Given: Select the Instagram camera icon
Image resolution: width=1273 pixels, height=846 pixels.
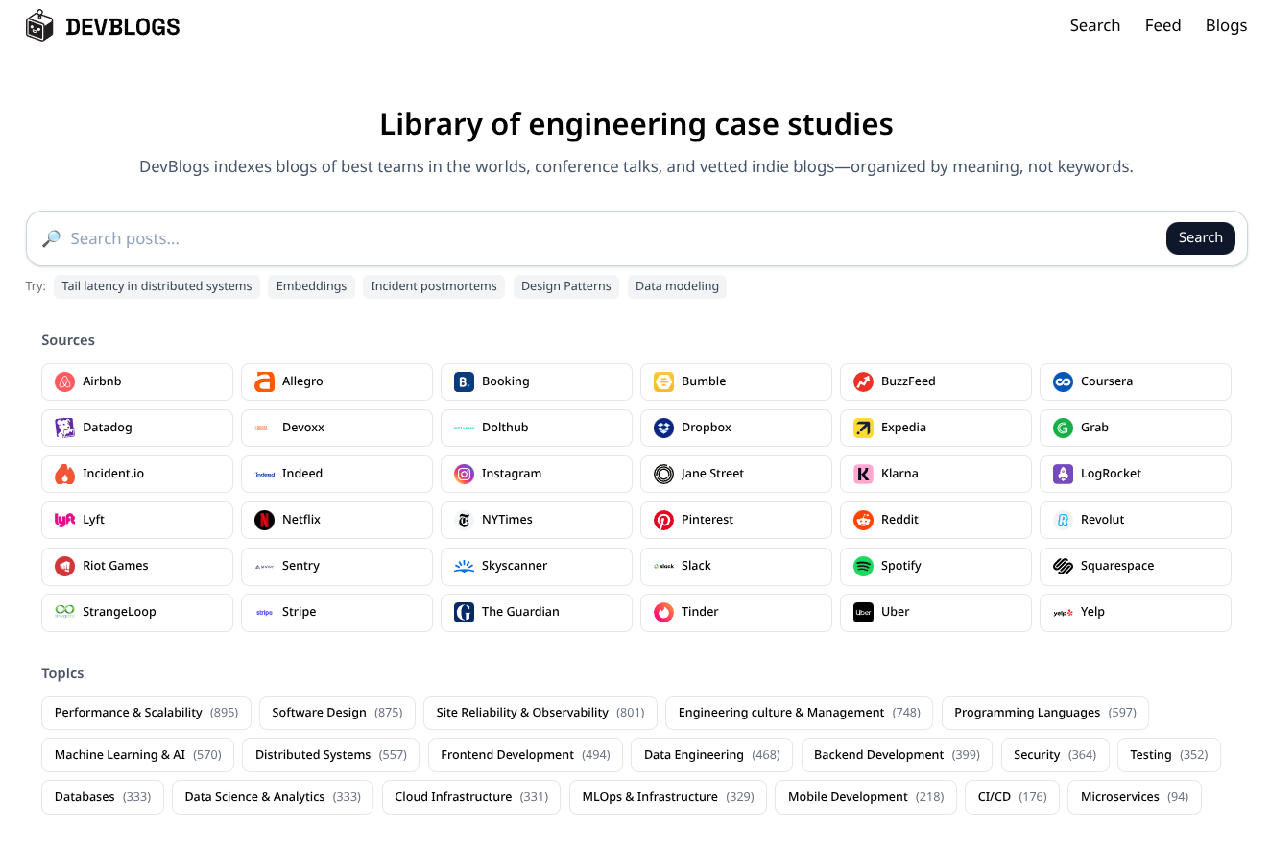Looking at the screenshot, I should click(x=463, y=473).
